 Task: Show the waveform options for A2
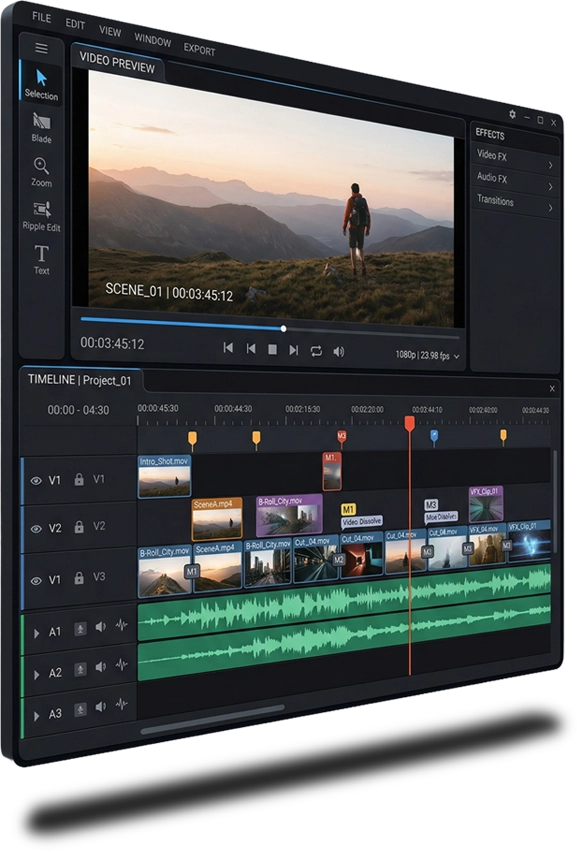pyautogui.click(x=122, y=665)
